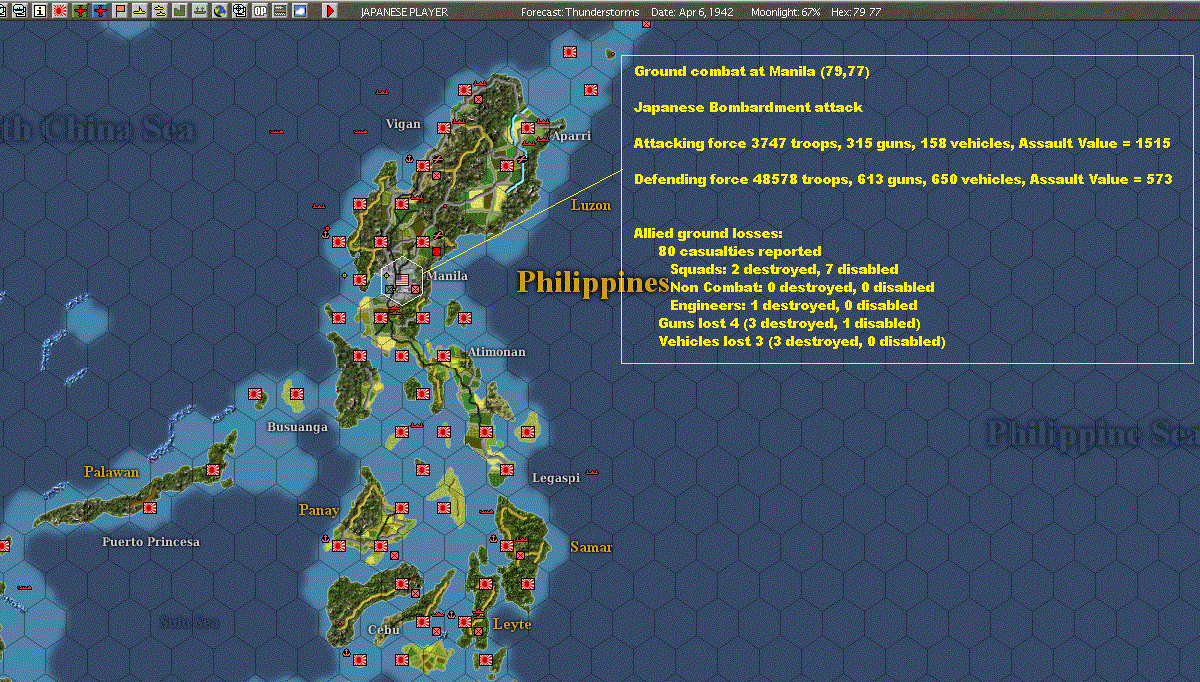
Task: Click the Aparri city label
Action: click(571, 136)
